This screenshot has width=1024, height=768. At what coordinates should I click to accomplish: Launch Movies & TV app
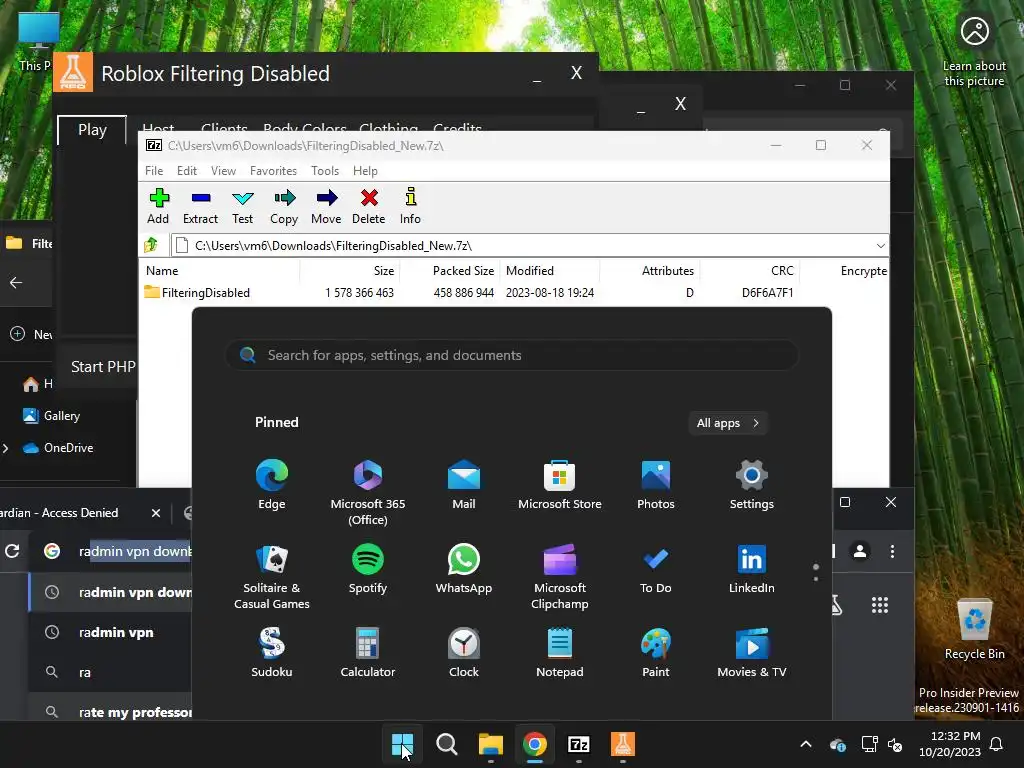(752, 652)
